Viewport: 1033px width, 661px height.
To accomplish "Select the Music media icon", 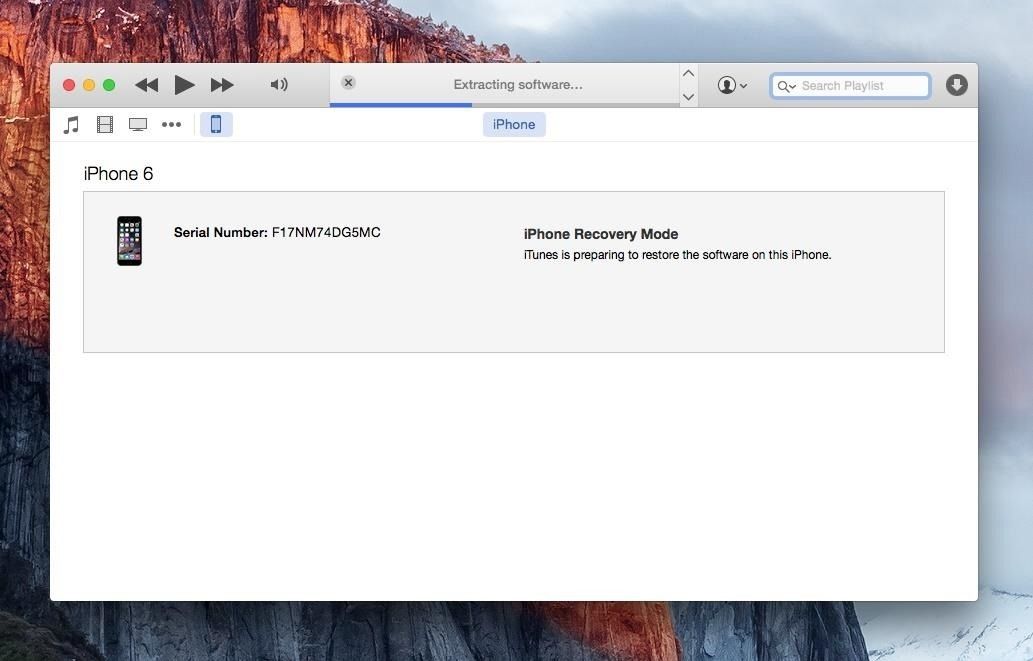I will pyautogui.click(x=70, y=124).
